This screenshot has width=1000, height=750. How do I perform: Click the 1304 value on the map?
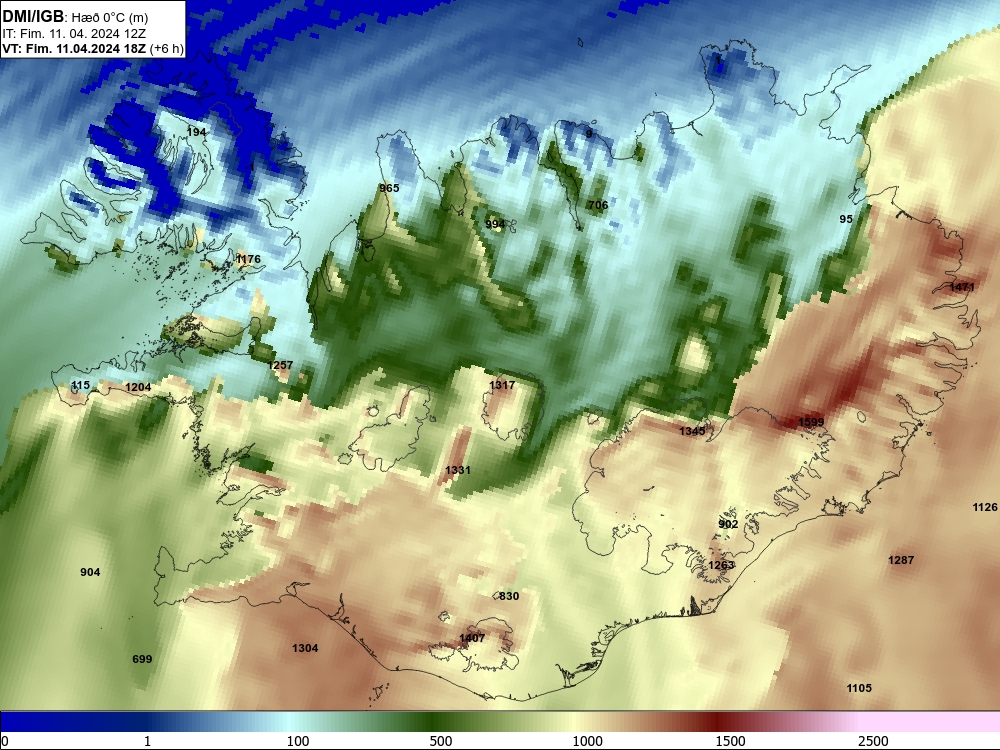305,648
